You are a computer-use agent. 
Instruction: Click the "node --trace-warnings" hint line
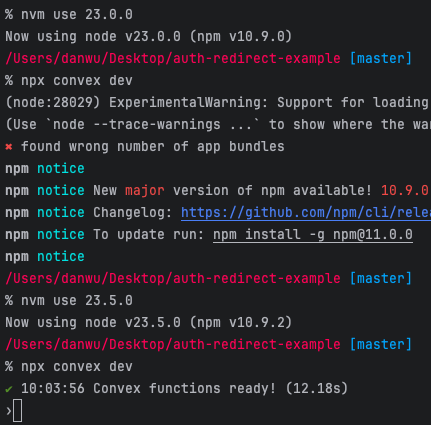[x=218, y=125]
